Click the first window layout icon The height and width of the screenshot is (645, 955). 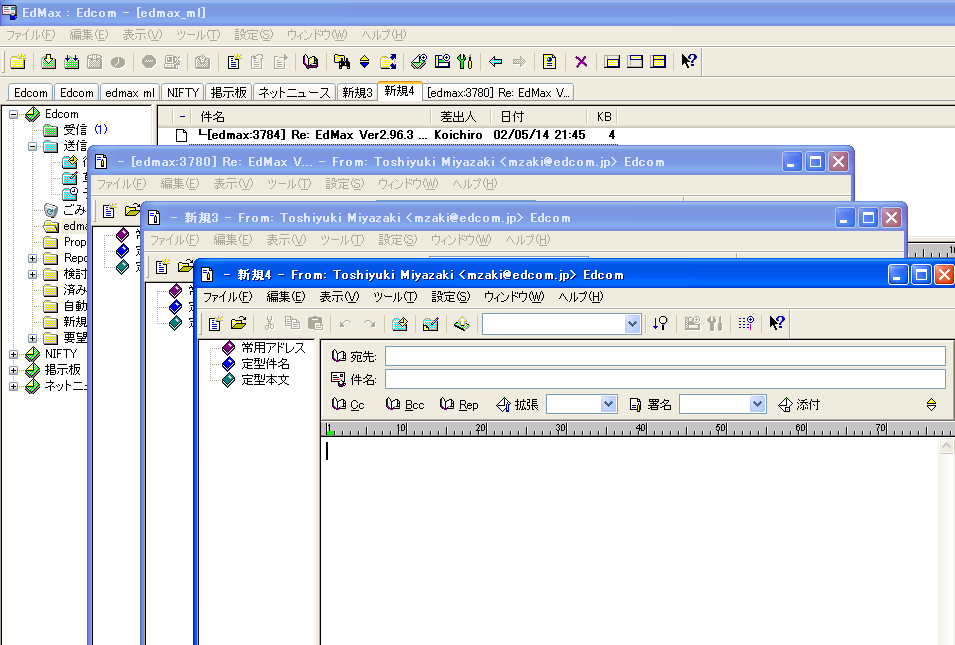tap(612, 62)
